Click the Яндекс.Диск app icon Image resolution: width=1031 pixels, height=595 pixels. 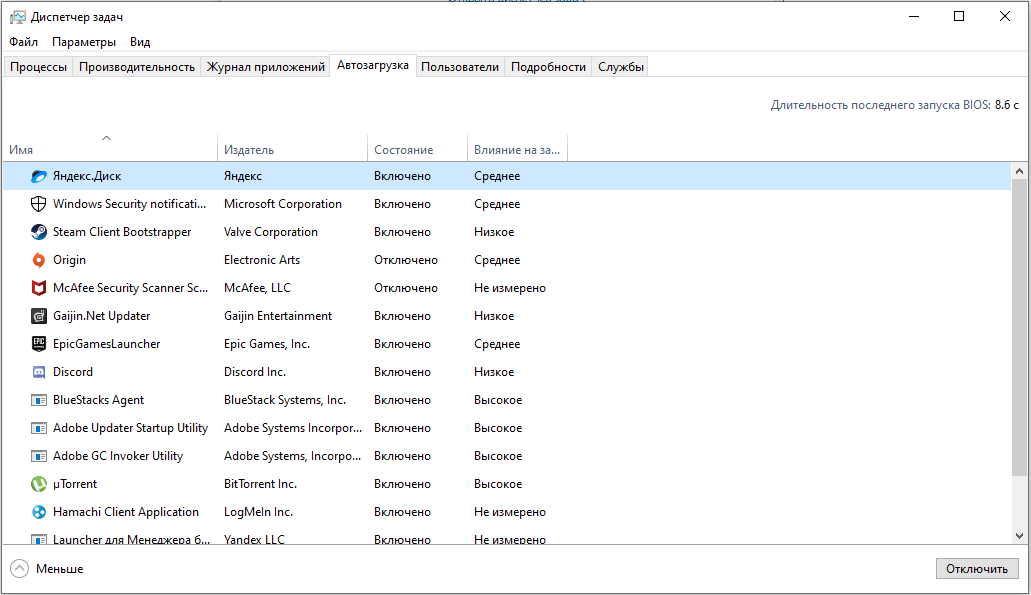coord(39,176)
